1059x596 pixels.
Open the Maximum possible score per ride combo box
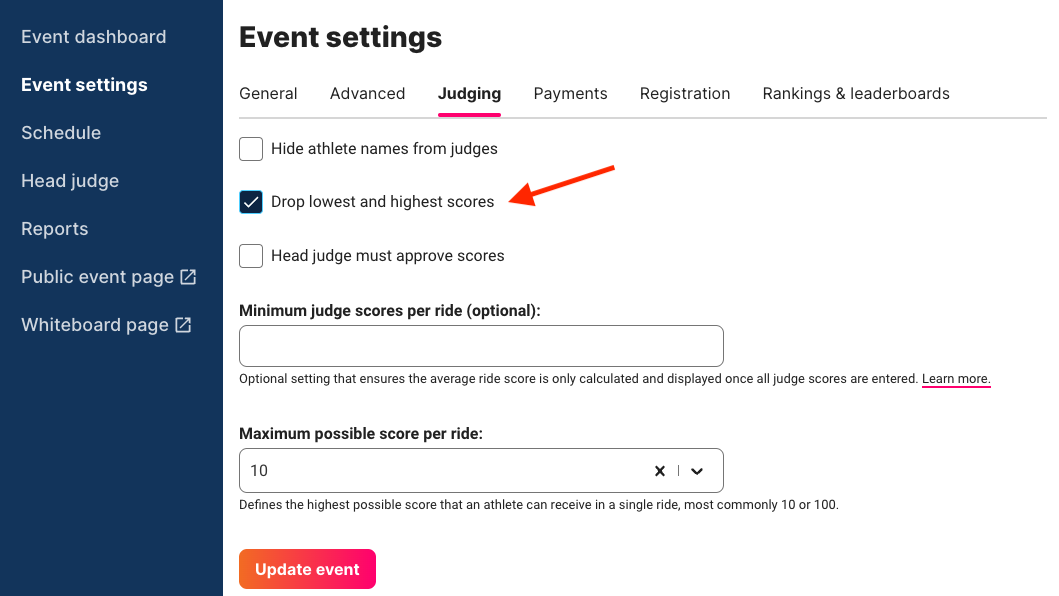tap(481, 470)
